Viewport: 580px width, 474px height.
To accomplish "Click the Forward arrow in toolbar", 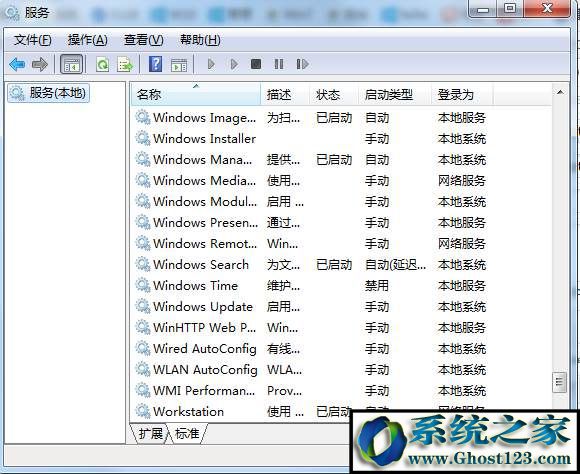I will (40, 64).
